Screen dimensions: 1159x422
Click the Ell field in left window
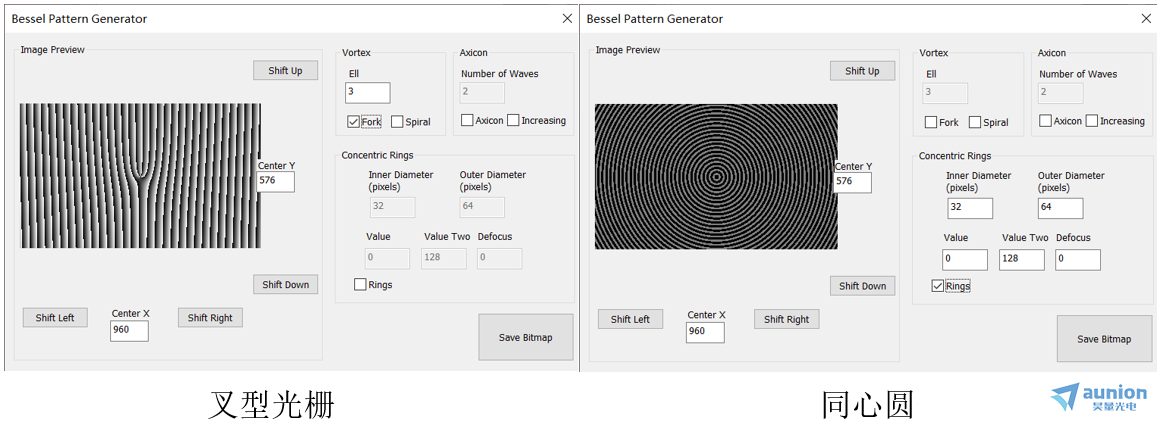click(x=367, y=92)
